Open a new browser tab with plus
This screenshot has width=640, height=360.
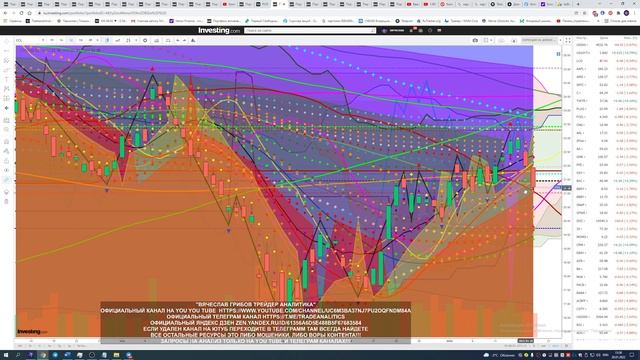point(578,4)
